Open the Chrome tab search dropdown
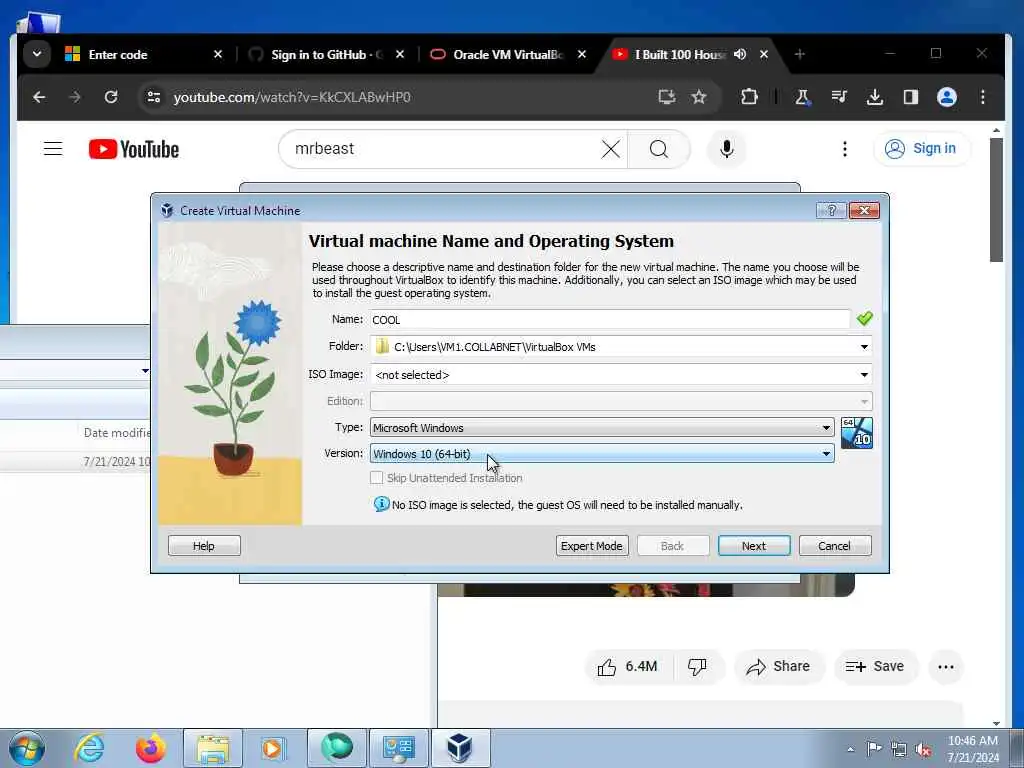Image resolution: width=1024 pixels, height=768 pixels. click(x=37, y=54)
